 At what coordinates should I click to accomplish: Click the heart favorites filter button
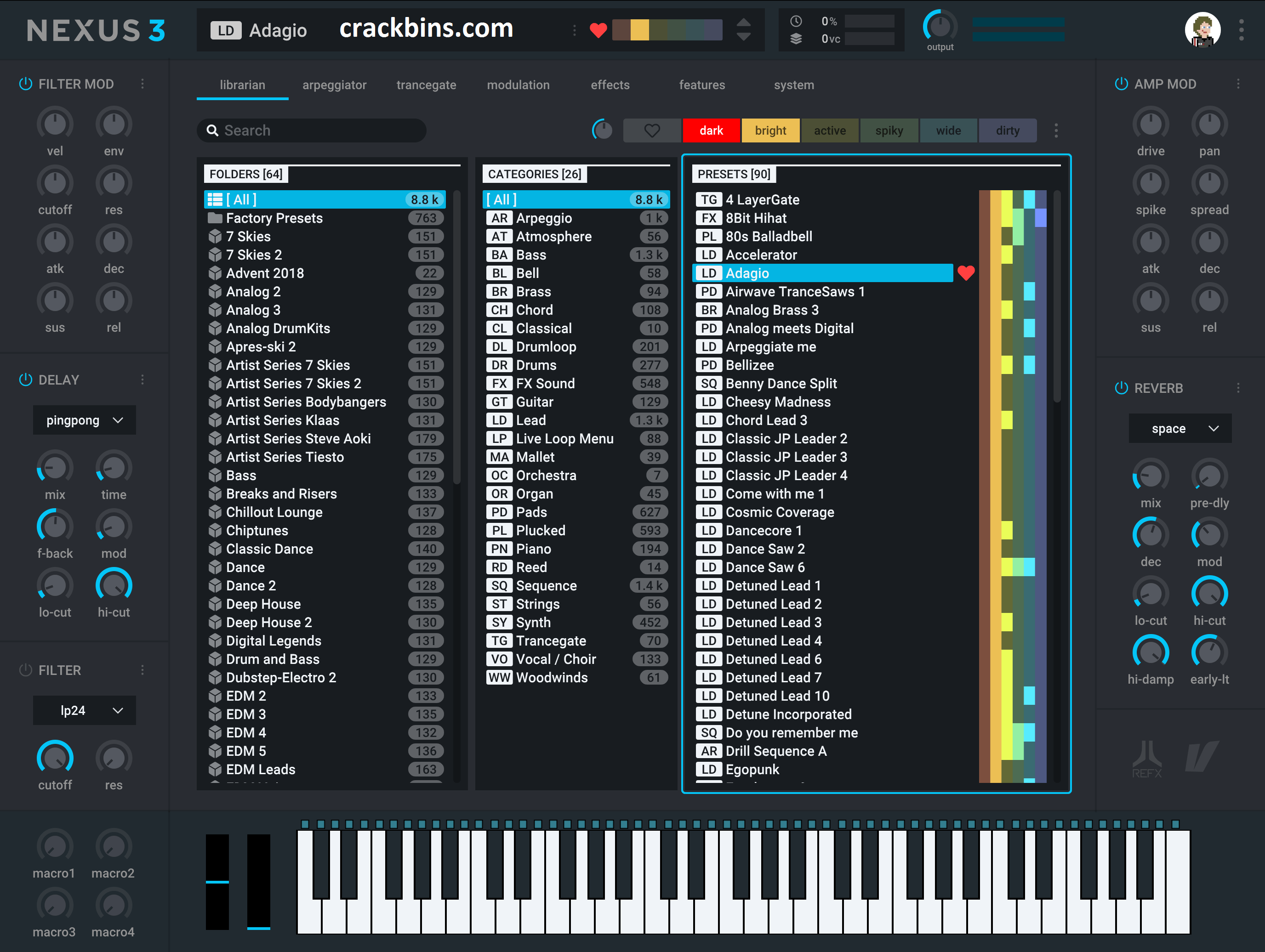click(x=651, y=130)
